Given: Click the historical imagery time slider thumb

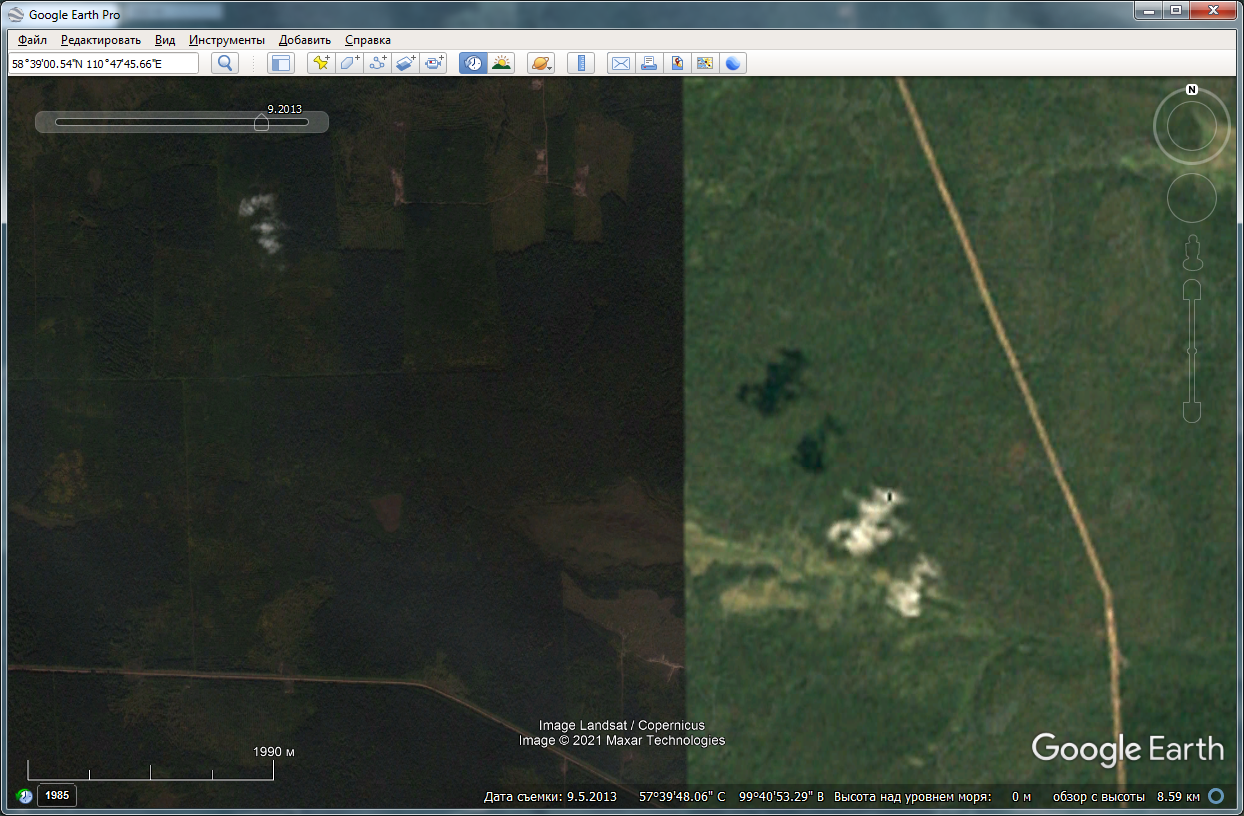Looking at the screenshot, I should pos(261,122).
